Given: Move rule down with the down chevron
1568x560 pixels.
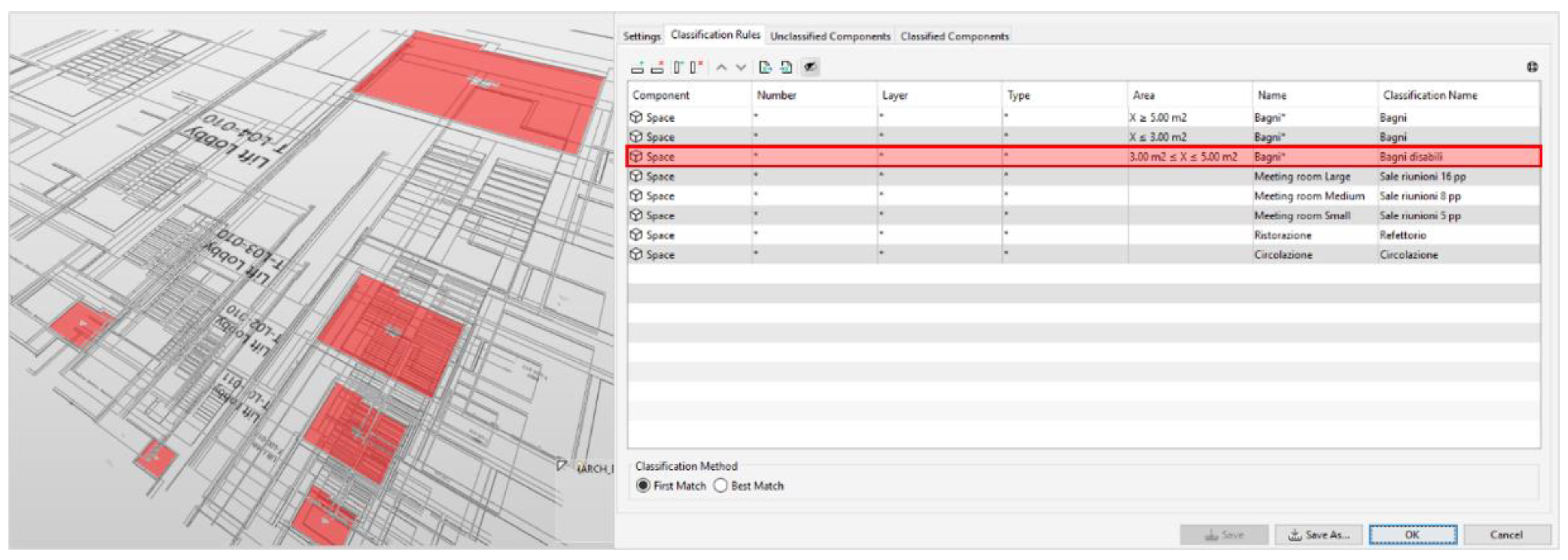Looking at the screenshot, I should click(741, 67).
